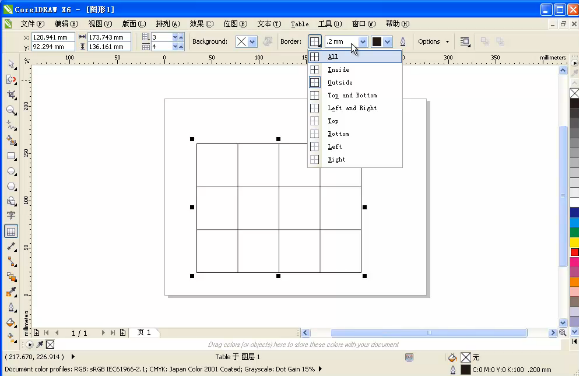Select the Rectangle tool
The height and width of the screenshot is (376, 579).
(11, 156)
